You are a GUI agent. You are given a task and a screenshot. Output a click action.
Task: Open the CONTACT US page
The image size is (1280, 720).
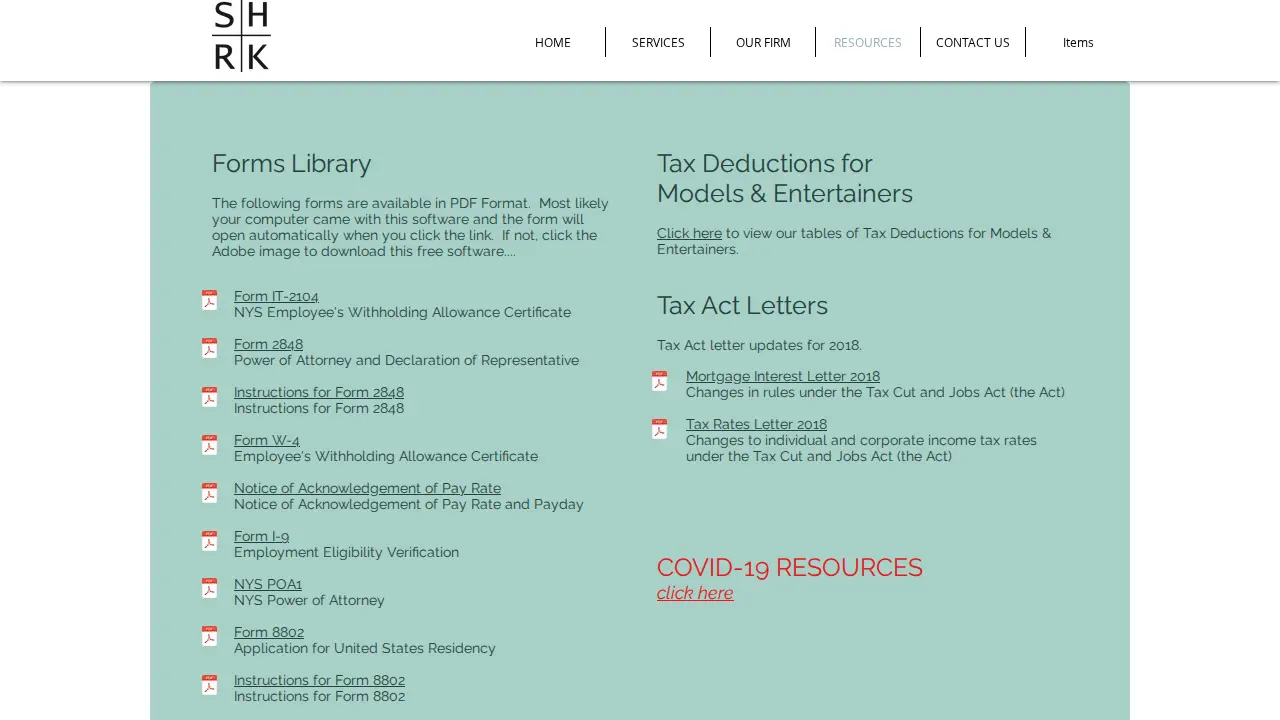point(973,42)
